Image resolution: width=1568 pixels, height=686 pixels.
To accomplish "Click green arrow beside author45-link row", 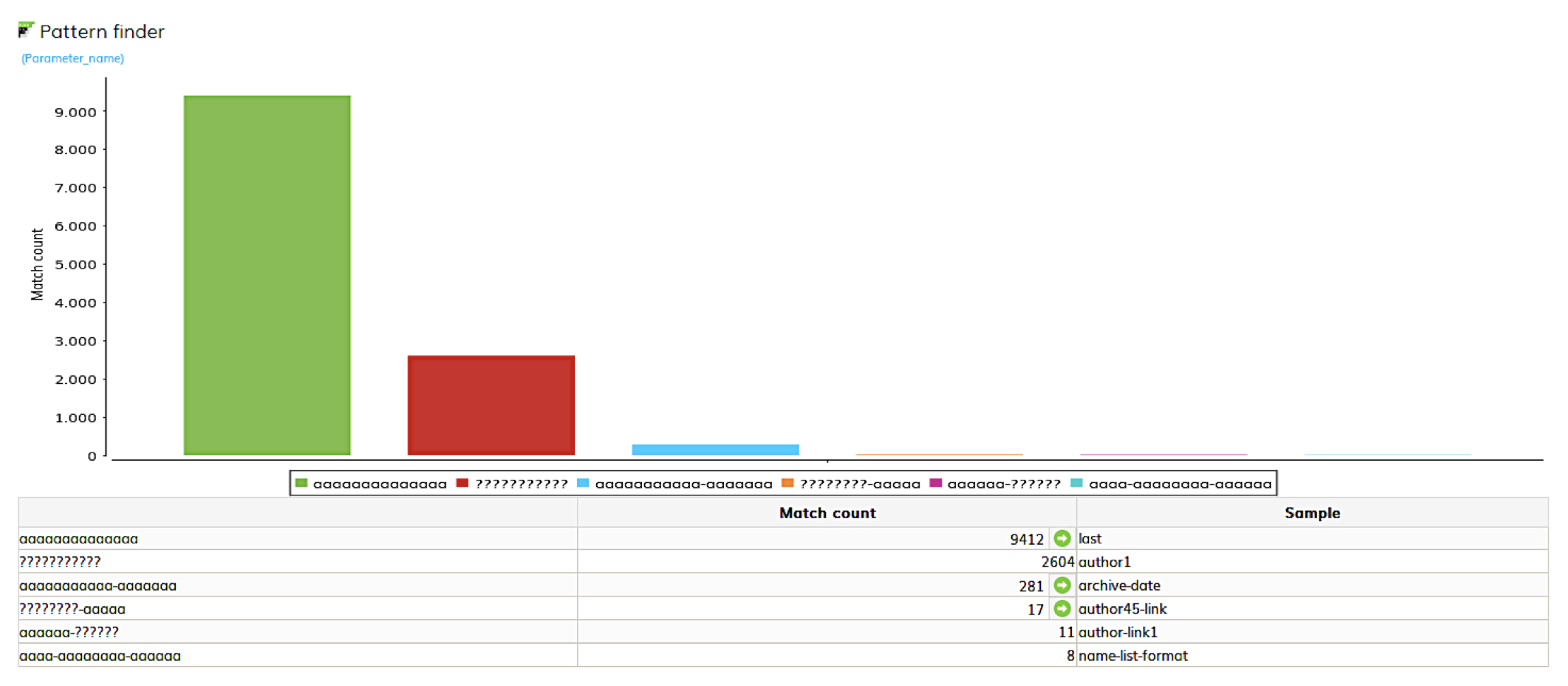I will click(1062, 608).
